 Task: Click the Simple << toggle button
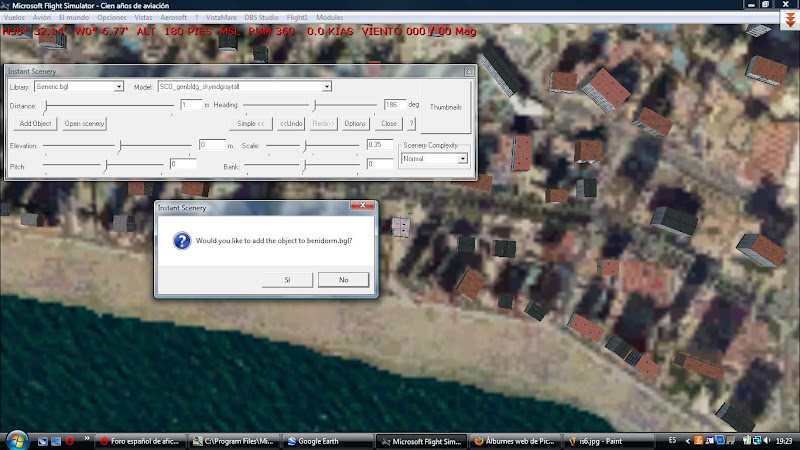point(251,123)
